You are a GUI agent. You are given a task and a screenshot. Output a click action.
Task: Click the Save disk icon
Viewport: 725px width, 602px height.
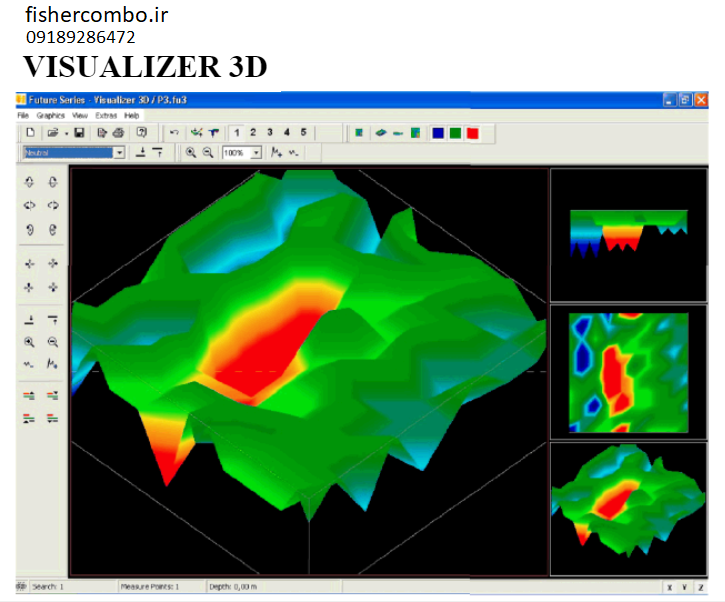coord(79,132)
